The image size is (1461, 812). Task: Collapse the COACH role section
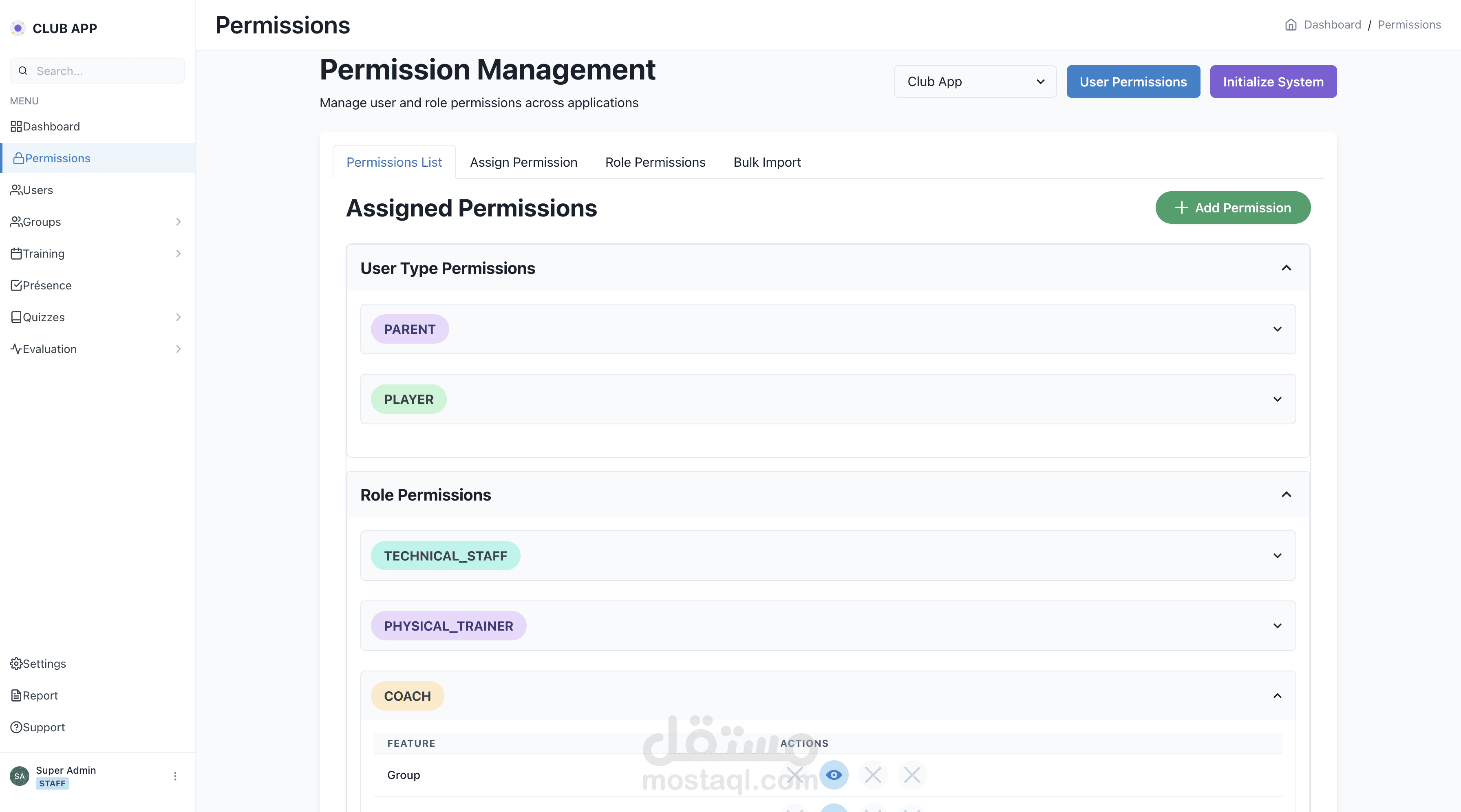point(1277,696)
